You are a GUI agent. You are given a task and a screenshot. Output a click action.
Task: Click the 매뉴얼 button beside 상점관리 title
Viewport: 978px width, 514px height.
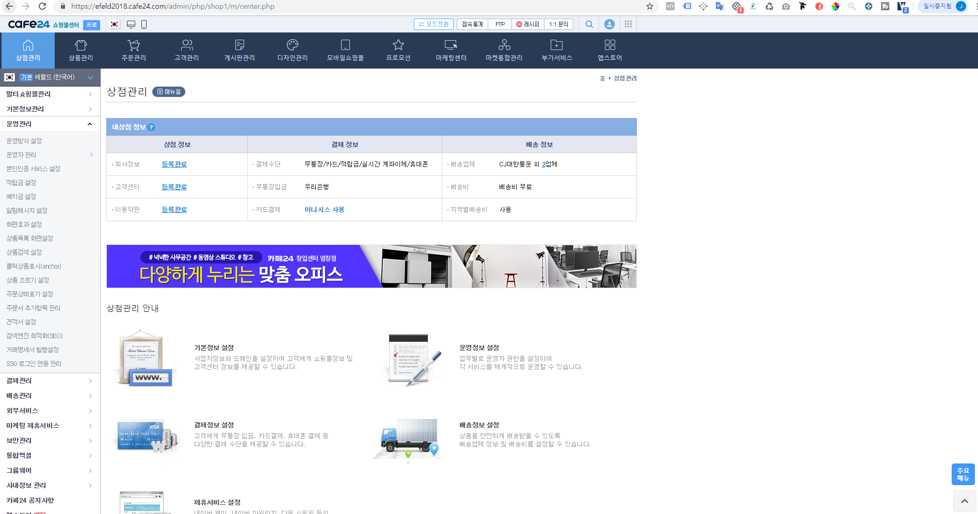click(168, 92)
